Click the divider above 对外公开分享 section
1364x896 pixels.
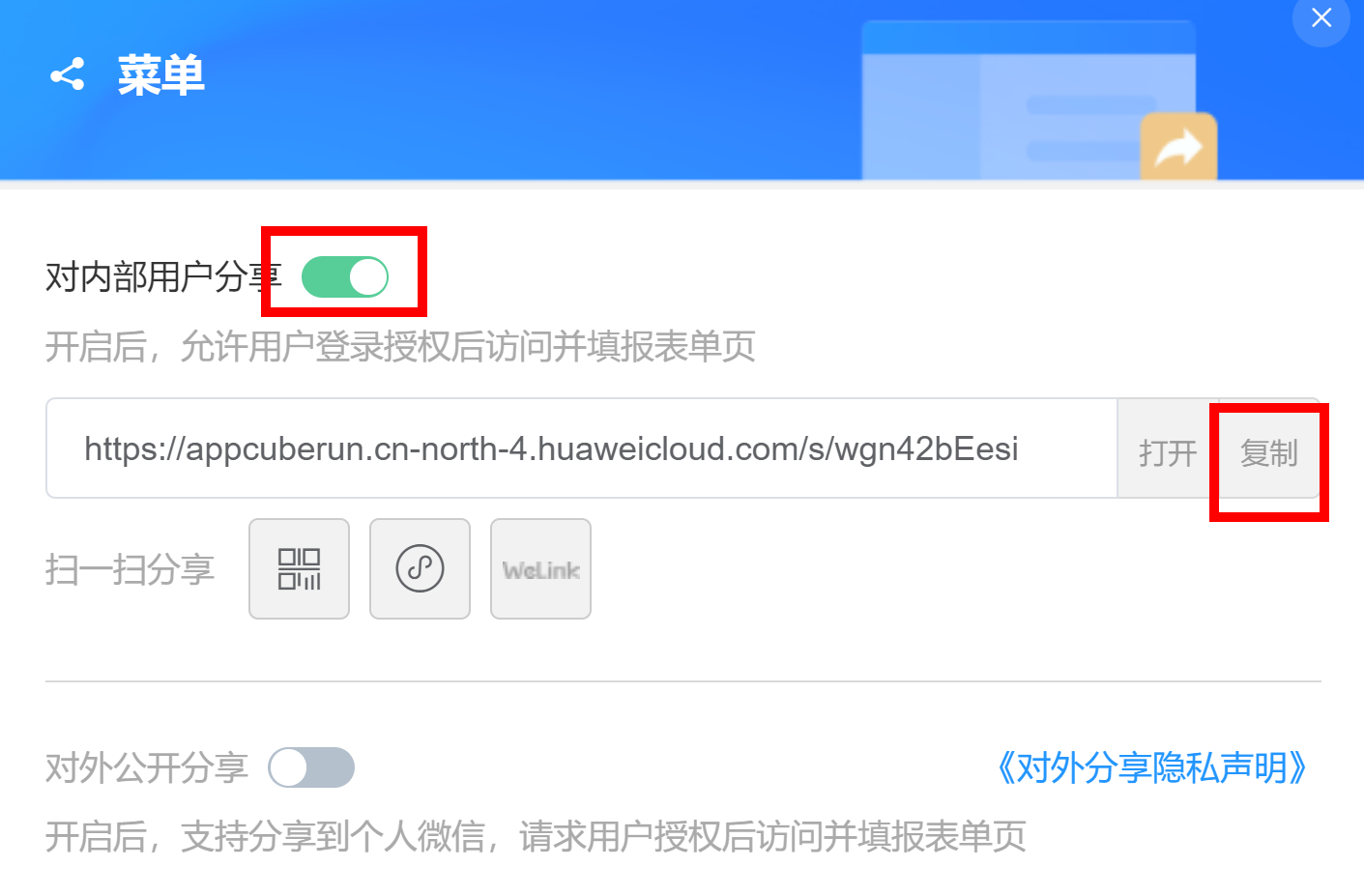tap(682, 681)
